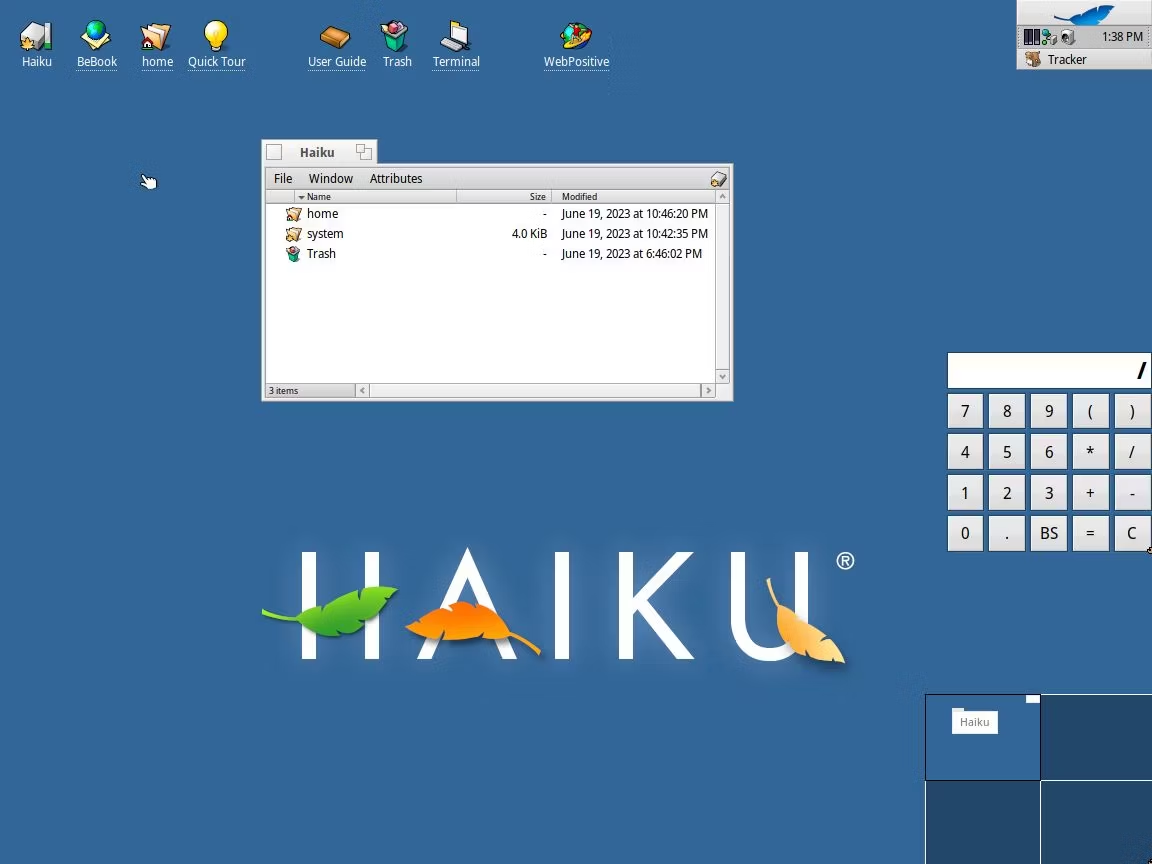
Task: Click the home modified date cell
Action: coord(635,214)
